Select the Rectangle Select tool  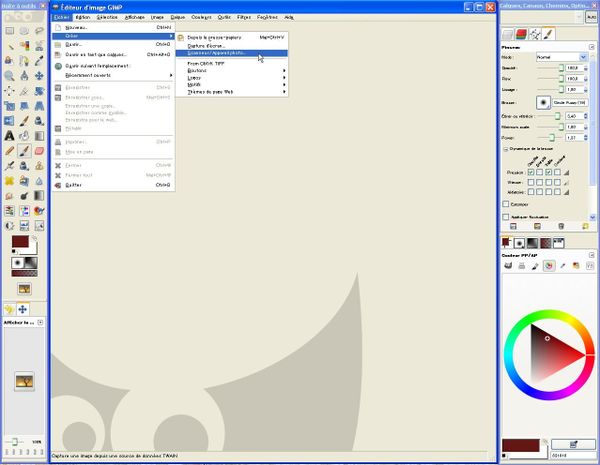pyautogui.click(x=9, y=31)
